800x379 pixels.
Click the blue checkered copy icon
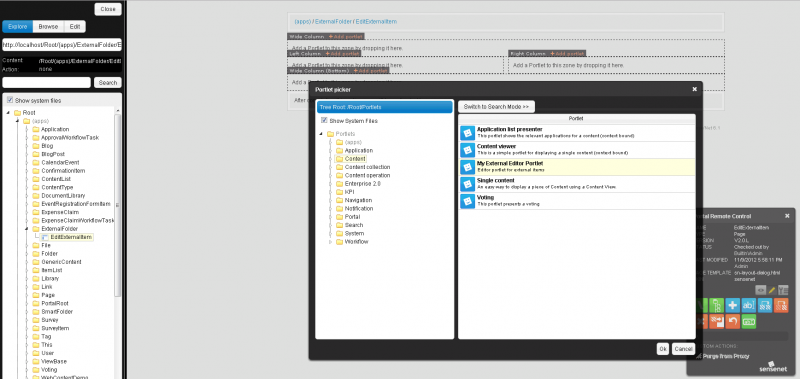point(765,306)
